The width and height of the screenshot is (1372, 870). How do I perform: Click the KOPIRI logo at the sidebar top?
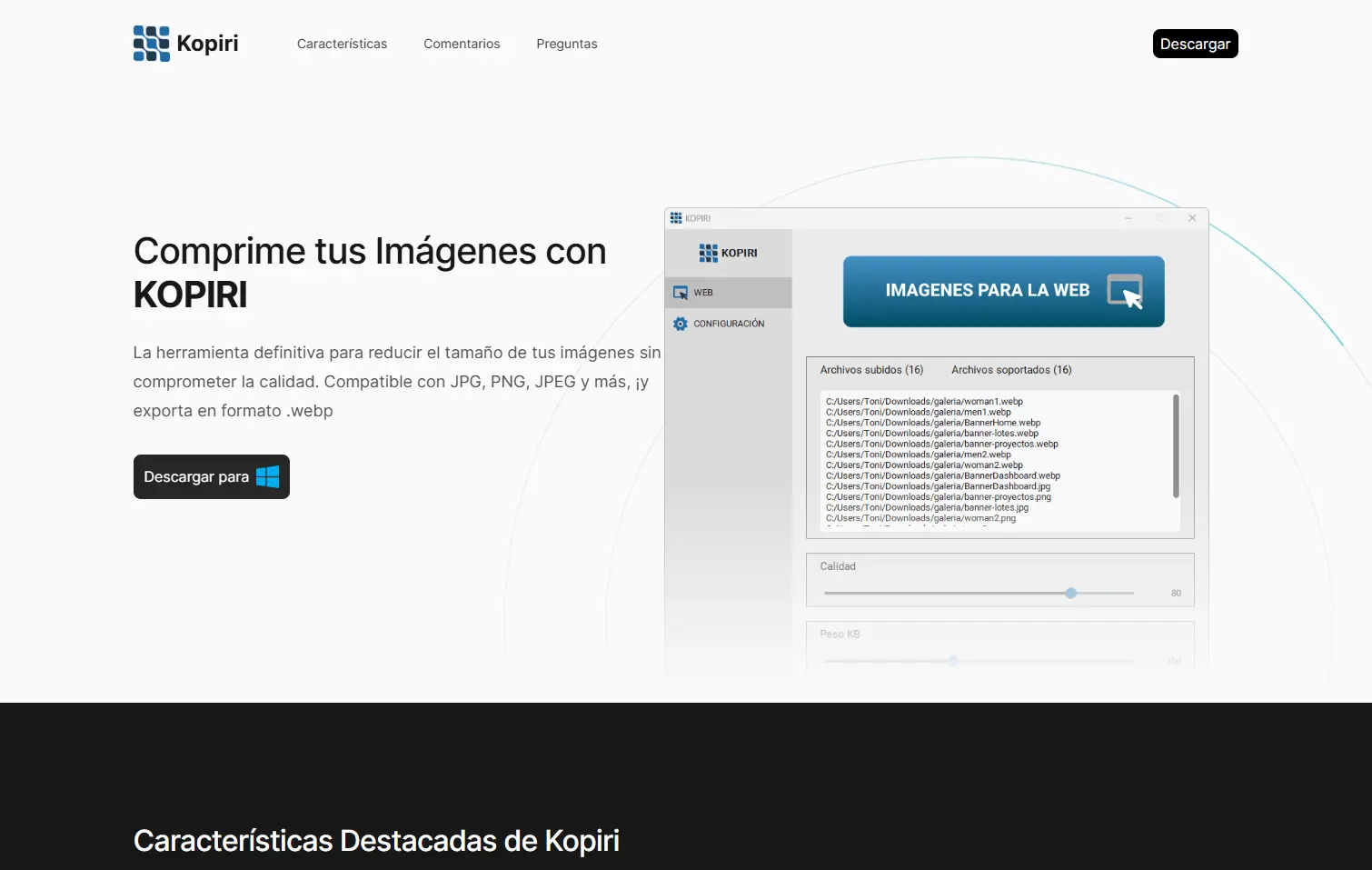pyautogui.click(x=708, y=253)
